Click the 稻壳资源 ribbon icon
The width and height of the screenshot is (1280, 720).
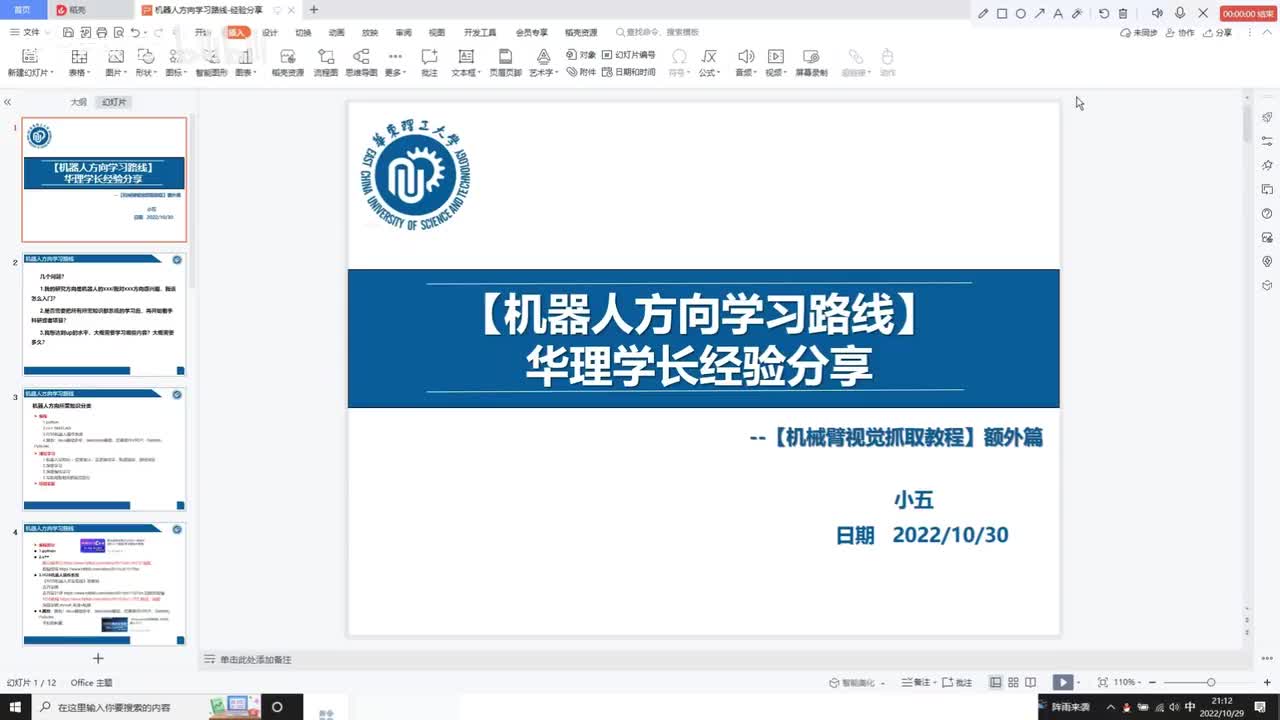288,63
